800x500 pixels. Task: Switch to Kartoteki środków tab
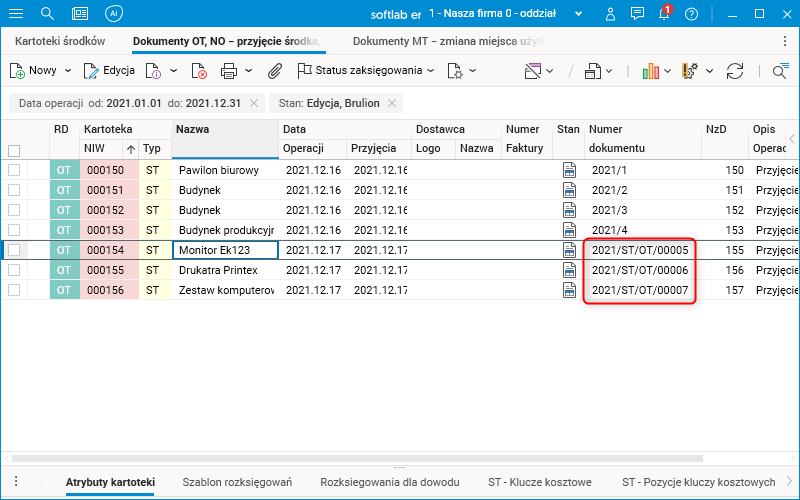click(x=60, y=41)
